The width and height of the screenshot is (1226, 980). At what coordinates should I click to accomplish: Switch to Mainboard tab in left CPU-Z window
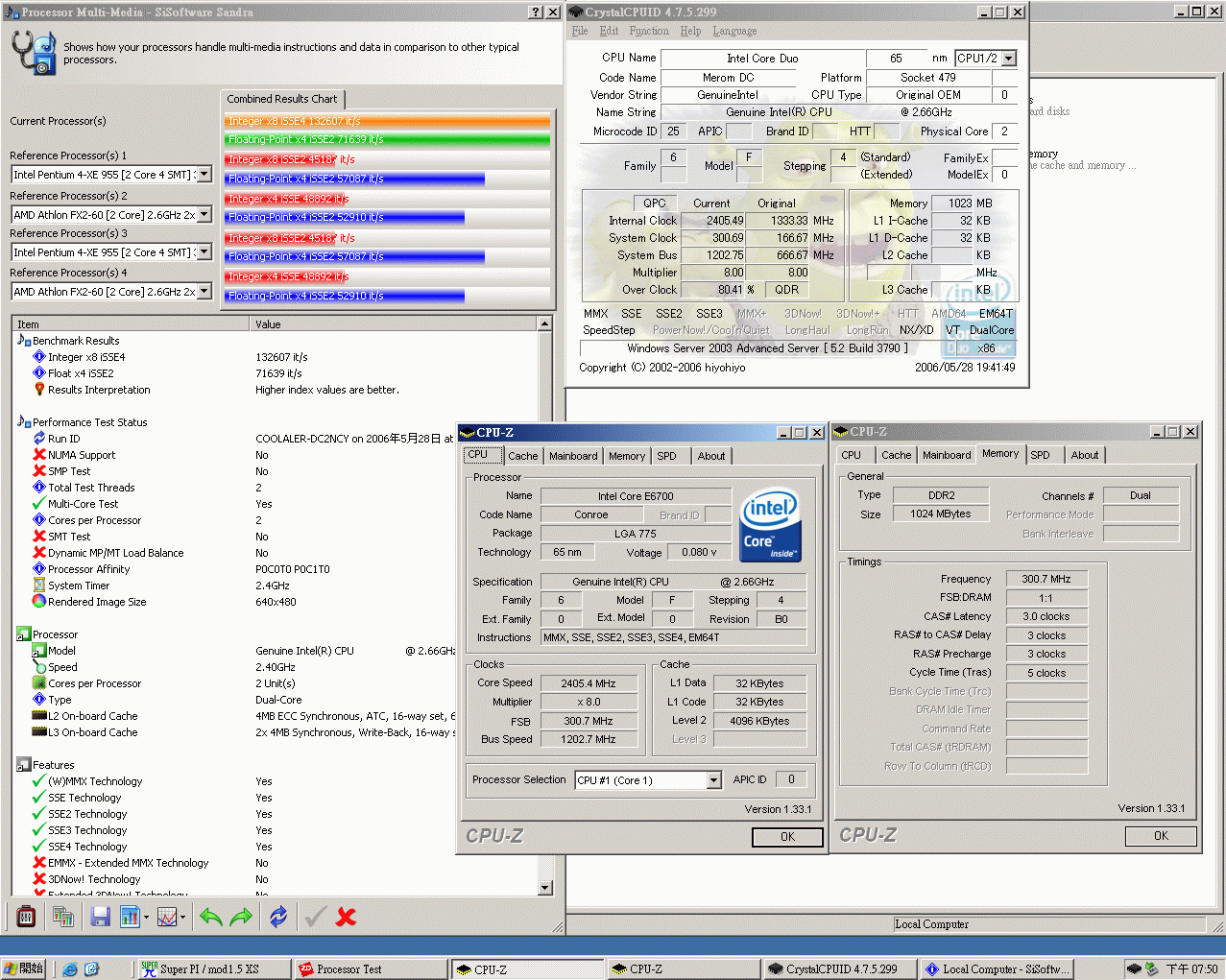coord(573,456)
